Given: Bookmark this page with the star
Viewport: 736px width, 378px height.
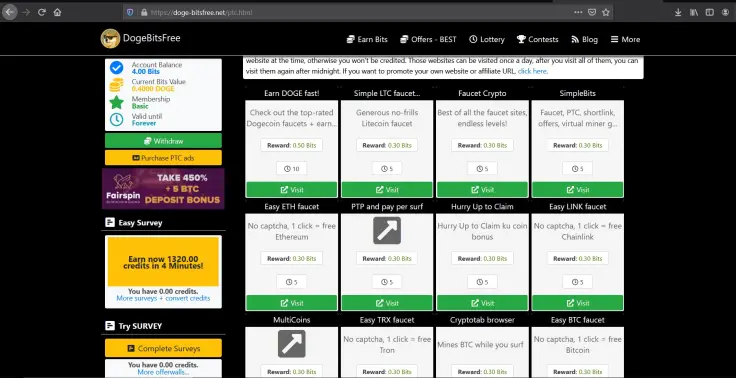Looking at the screenshot, I should pos(606,12).
